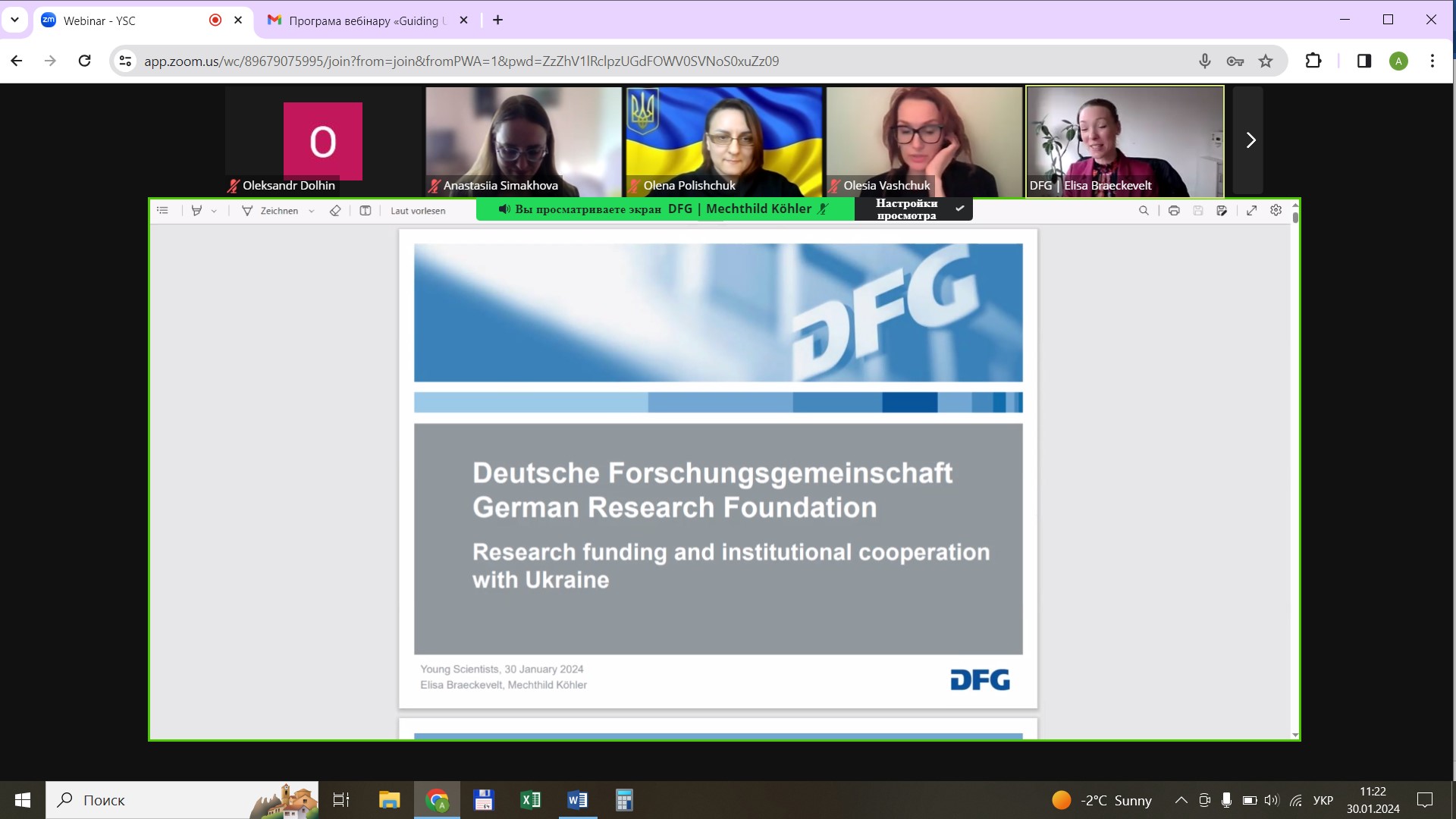Select the highlighter tool in PDF toolbar
The width and height of the screenshot is (1456, 819).
pos(196,210)
